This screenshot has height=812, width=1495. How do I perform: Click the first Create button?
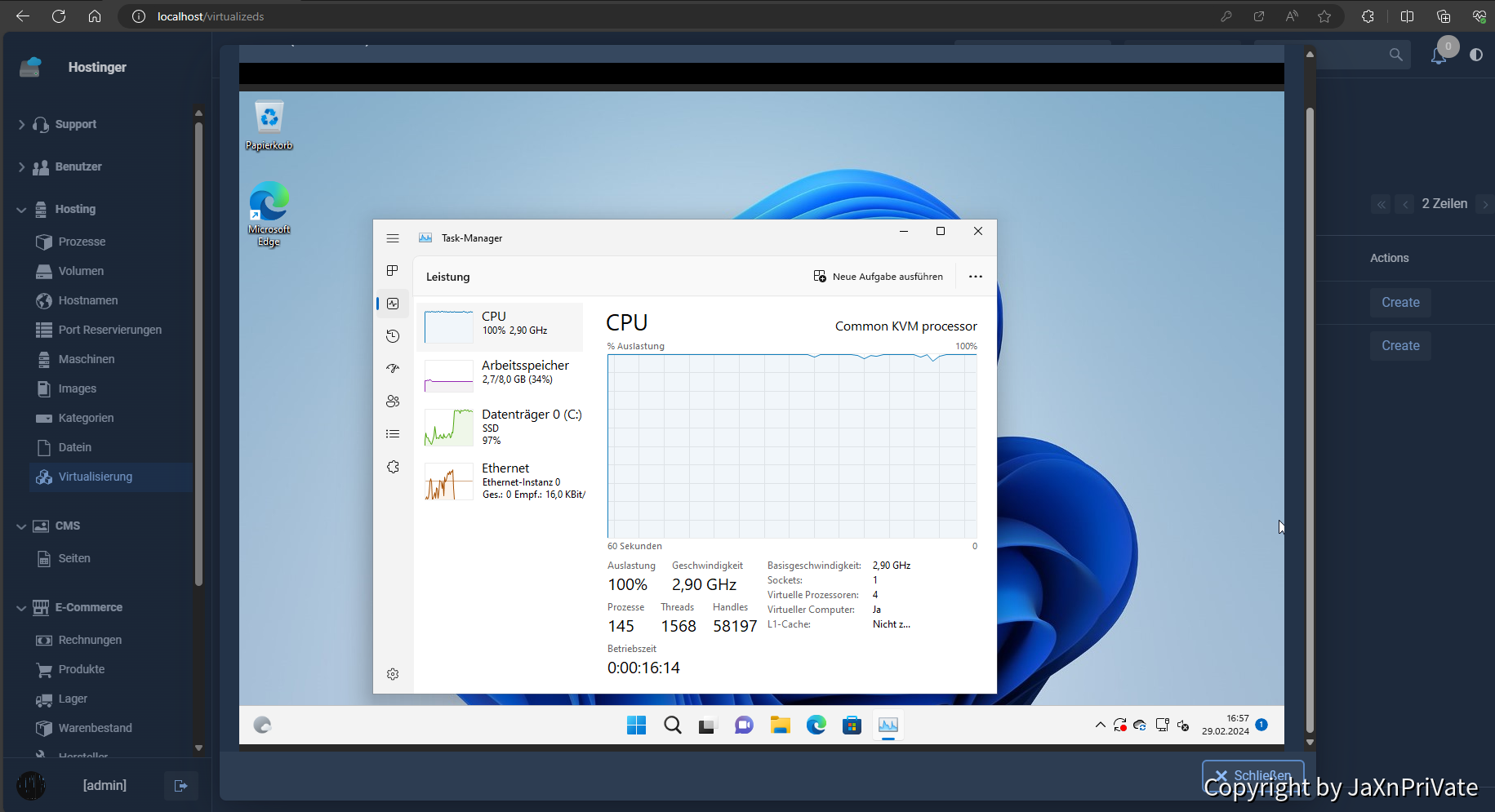point(1399,303)
